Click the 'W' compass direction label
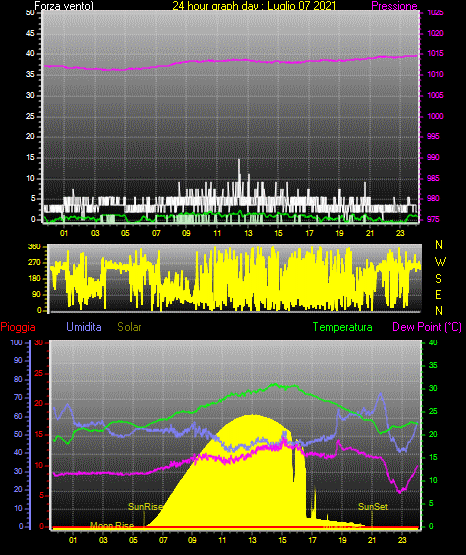This screenshot has width=466, height=555. pos(440,262)
